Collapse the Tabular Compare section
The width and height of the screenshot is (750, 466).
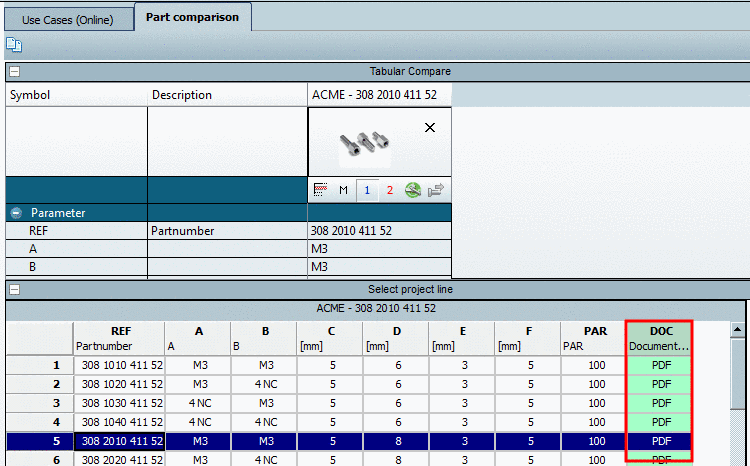(15, 72)
